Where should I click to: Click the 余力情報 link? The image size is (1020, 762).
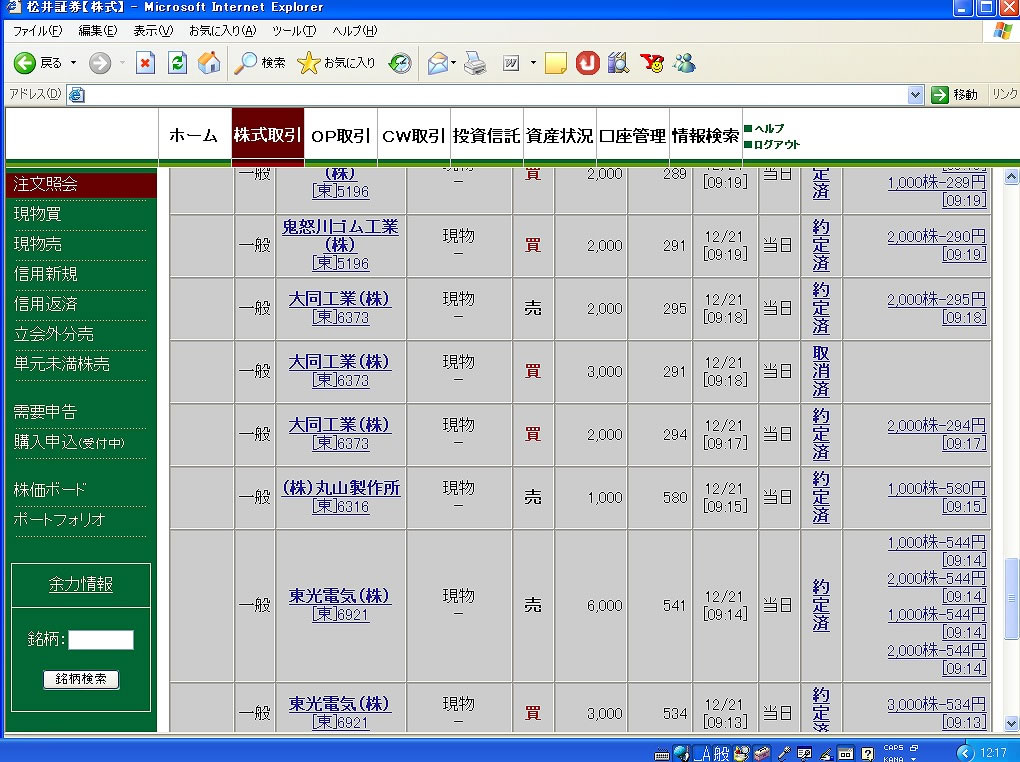pos(81,584)
